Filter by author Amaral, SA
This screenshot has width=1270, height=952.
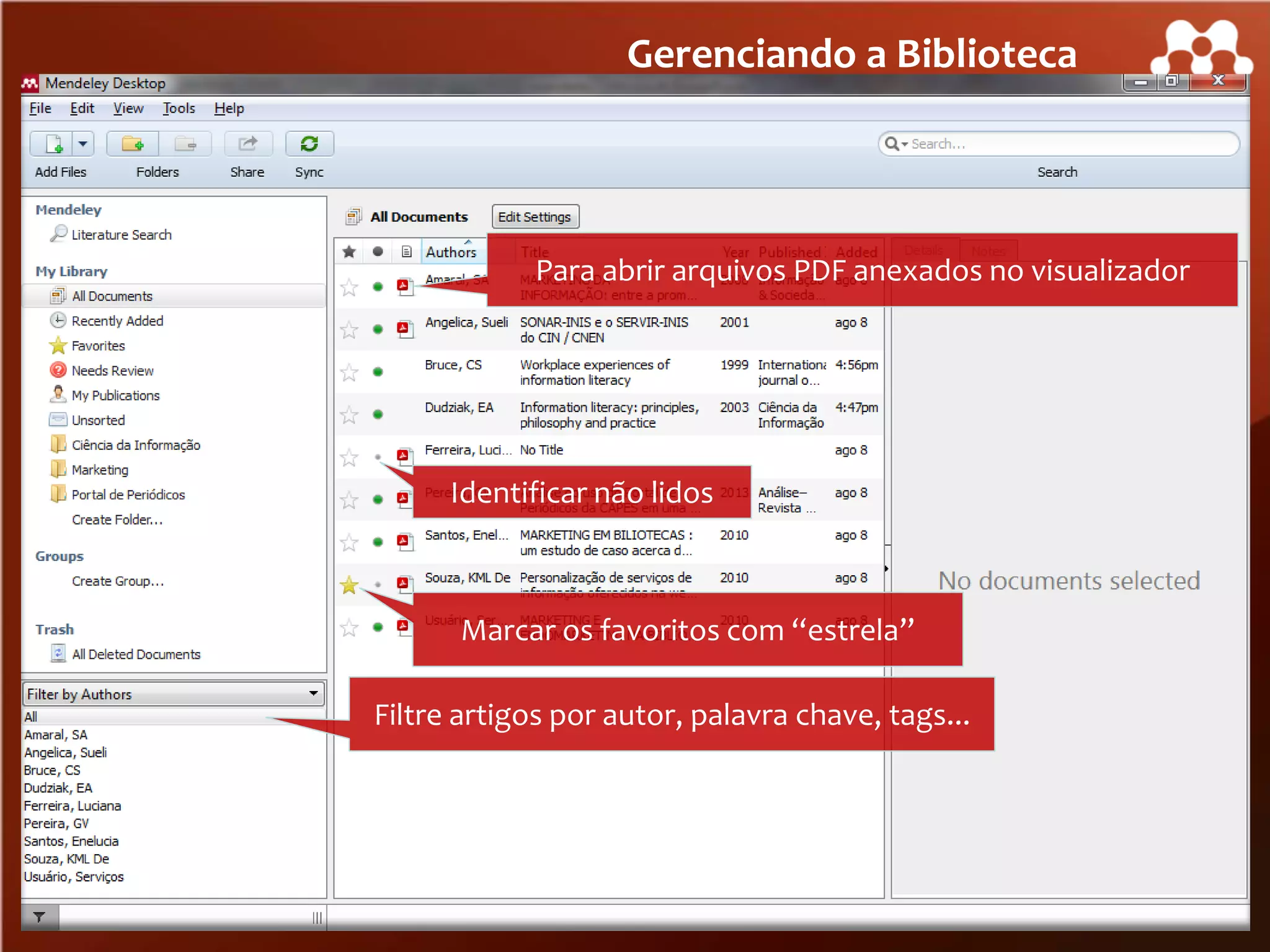point(56,734)
